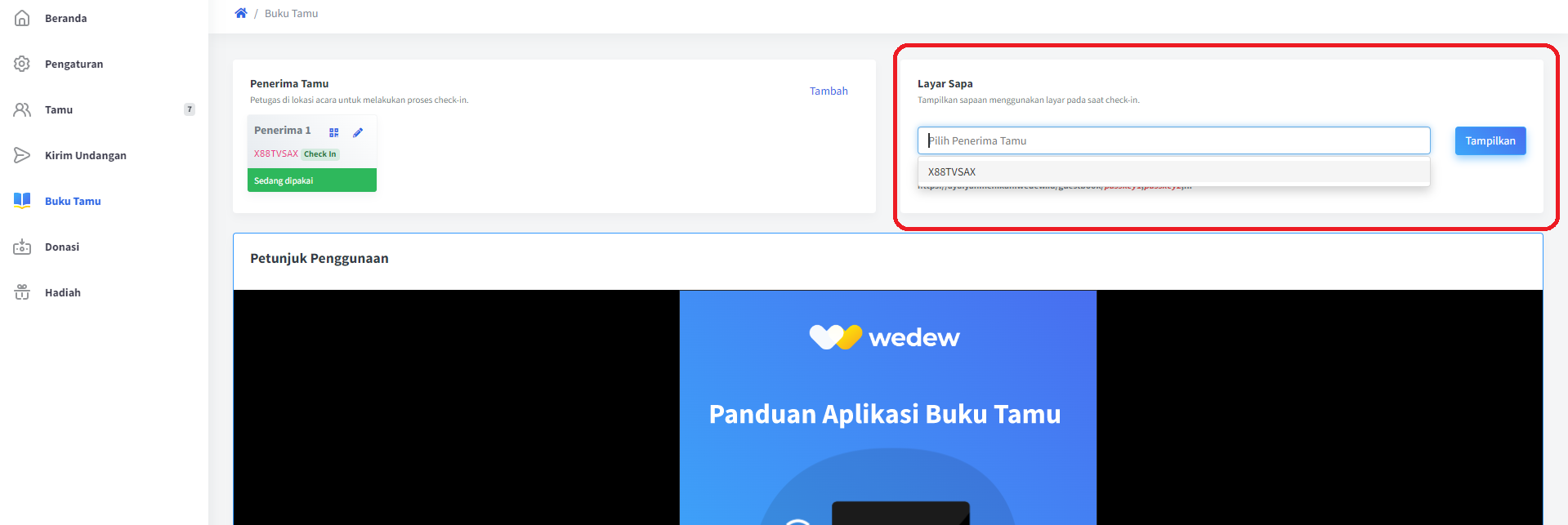Click the Hadiah gift icon

click(x=22, y=292)
